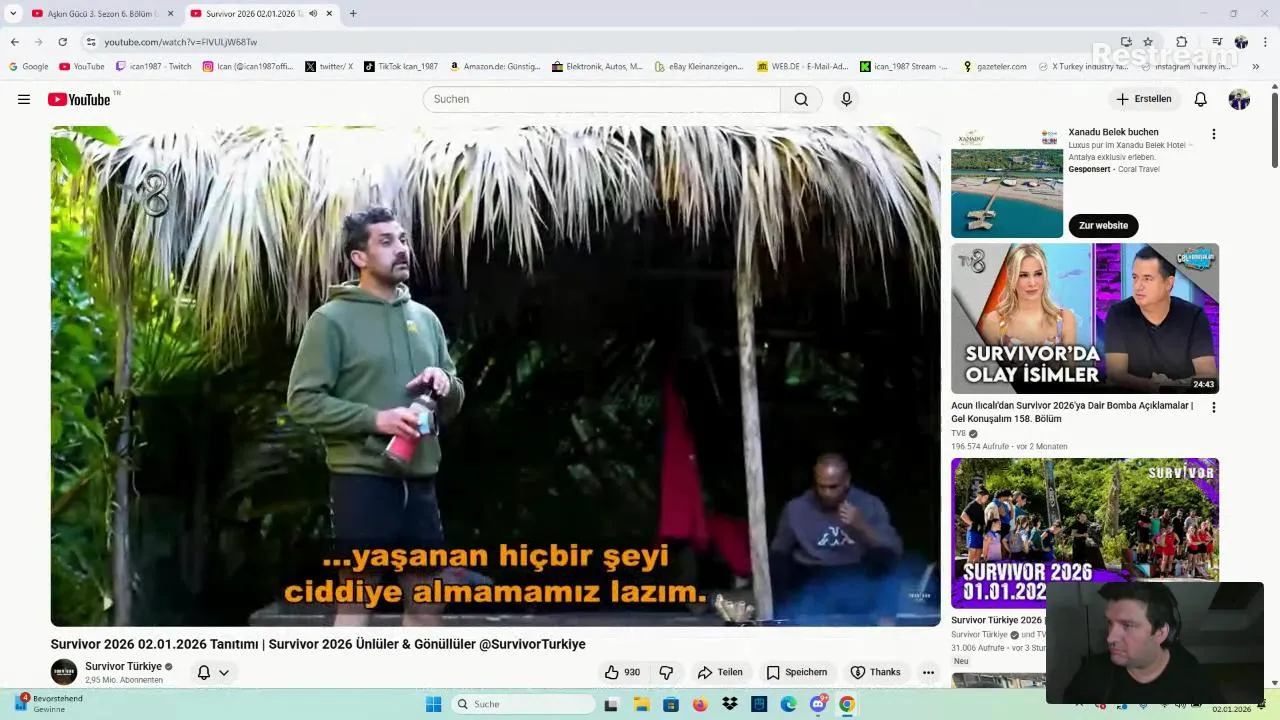Click the search magnifier button
Screen dimensions: 1280x720
tap(801, 99)
